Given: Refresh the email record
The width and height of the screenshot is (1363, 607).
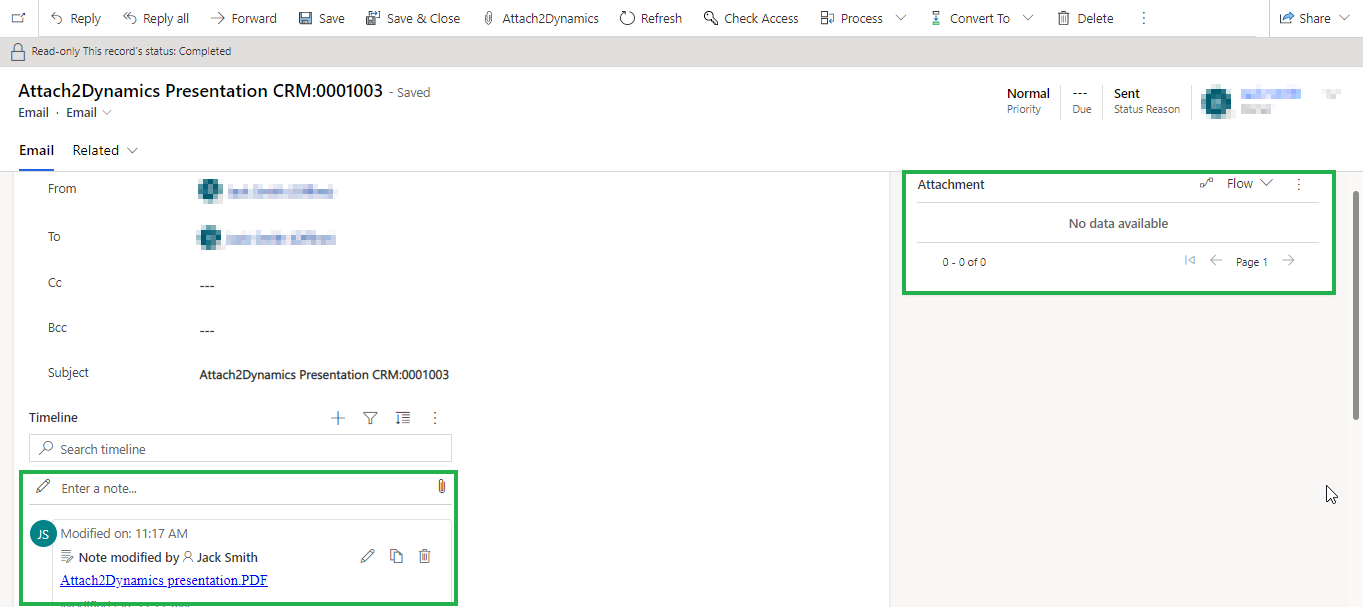Looking at the screenshot, I should click(650, 17).
